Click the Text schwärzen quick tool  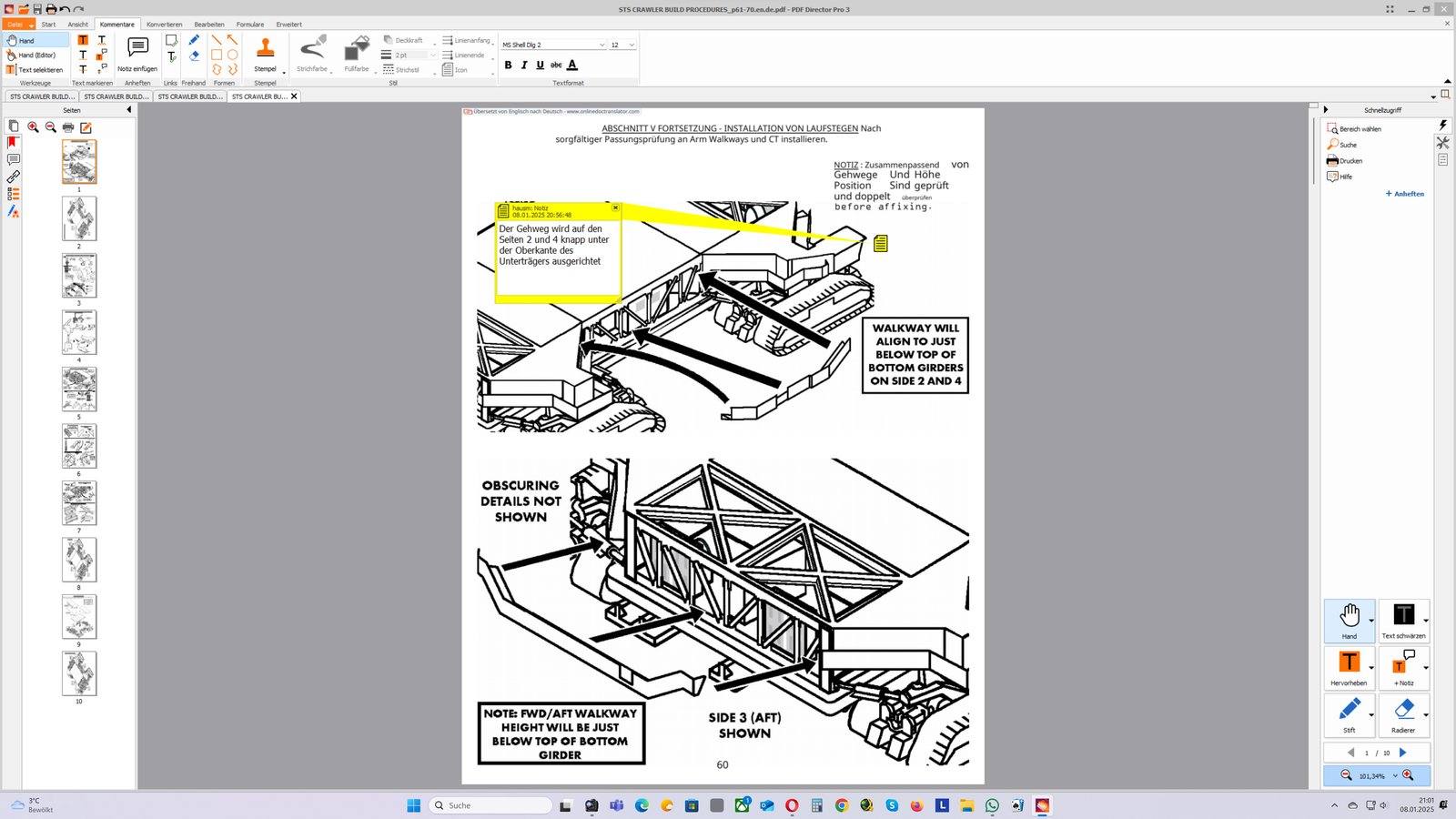point(1403,621)
